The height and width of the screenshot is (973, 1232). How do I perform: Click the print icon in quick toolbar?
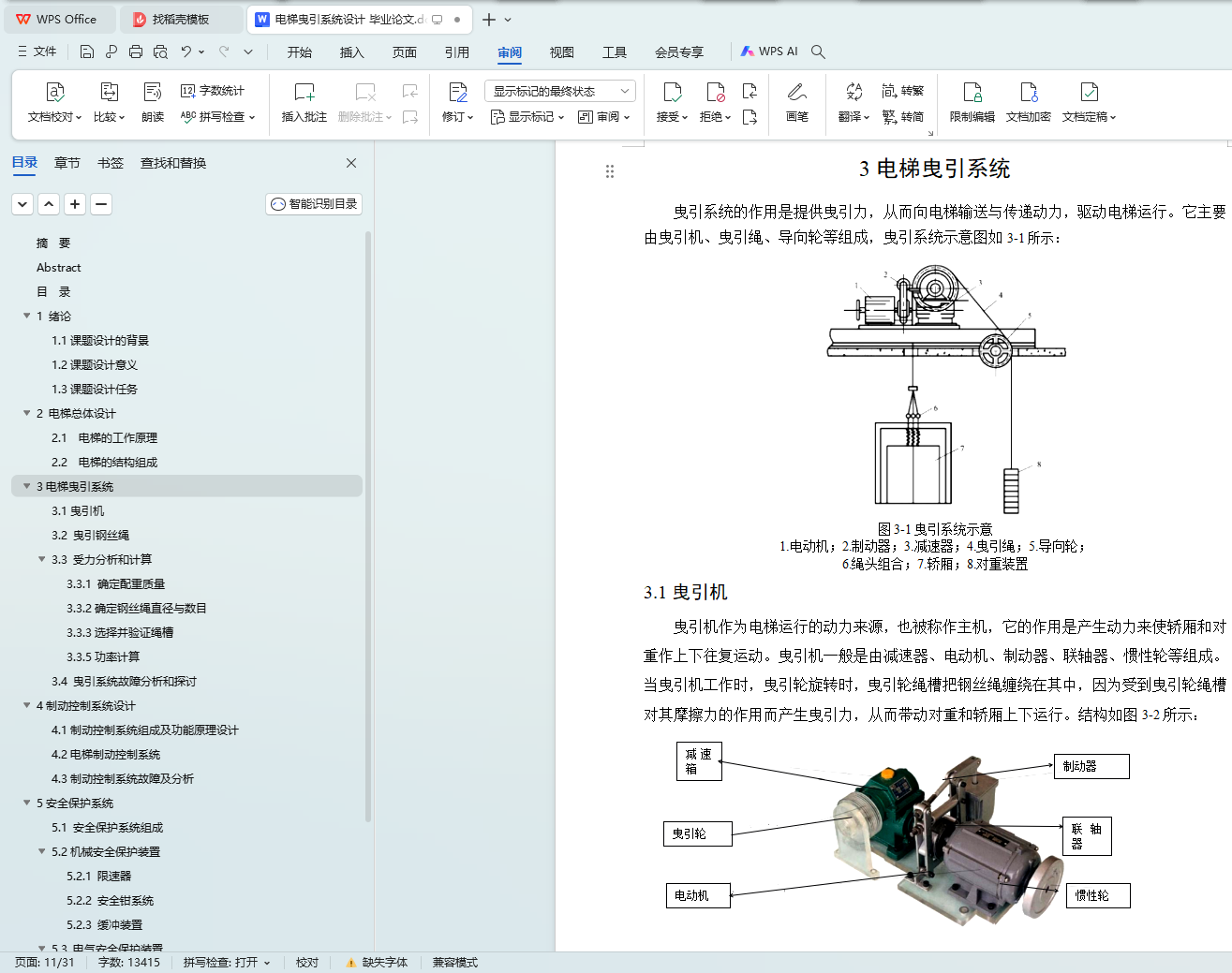136,52
